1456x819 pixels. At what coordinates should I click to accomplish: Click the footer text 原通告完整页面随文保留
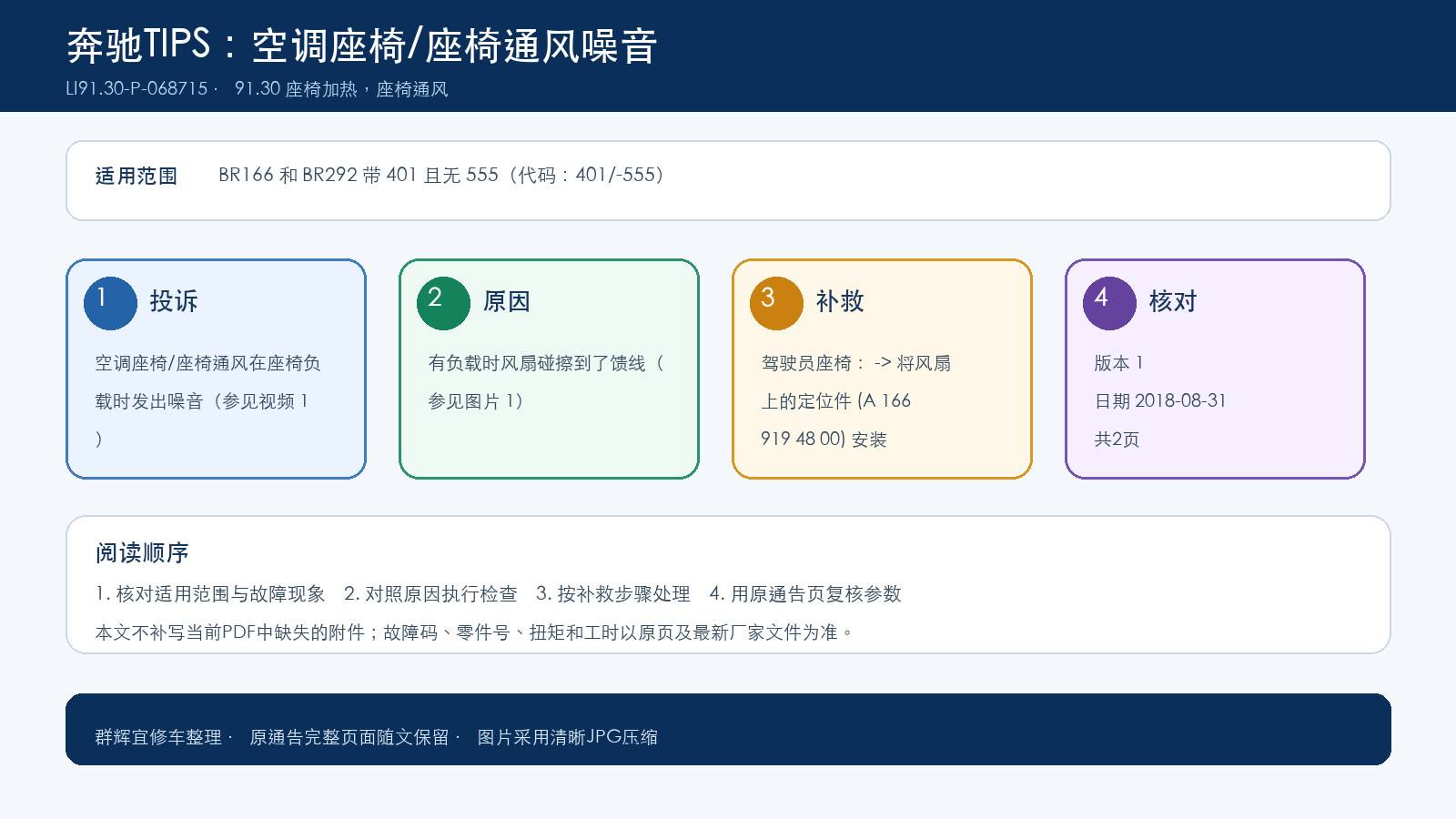pos(349,737)
